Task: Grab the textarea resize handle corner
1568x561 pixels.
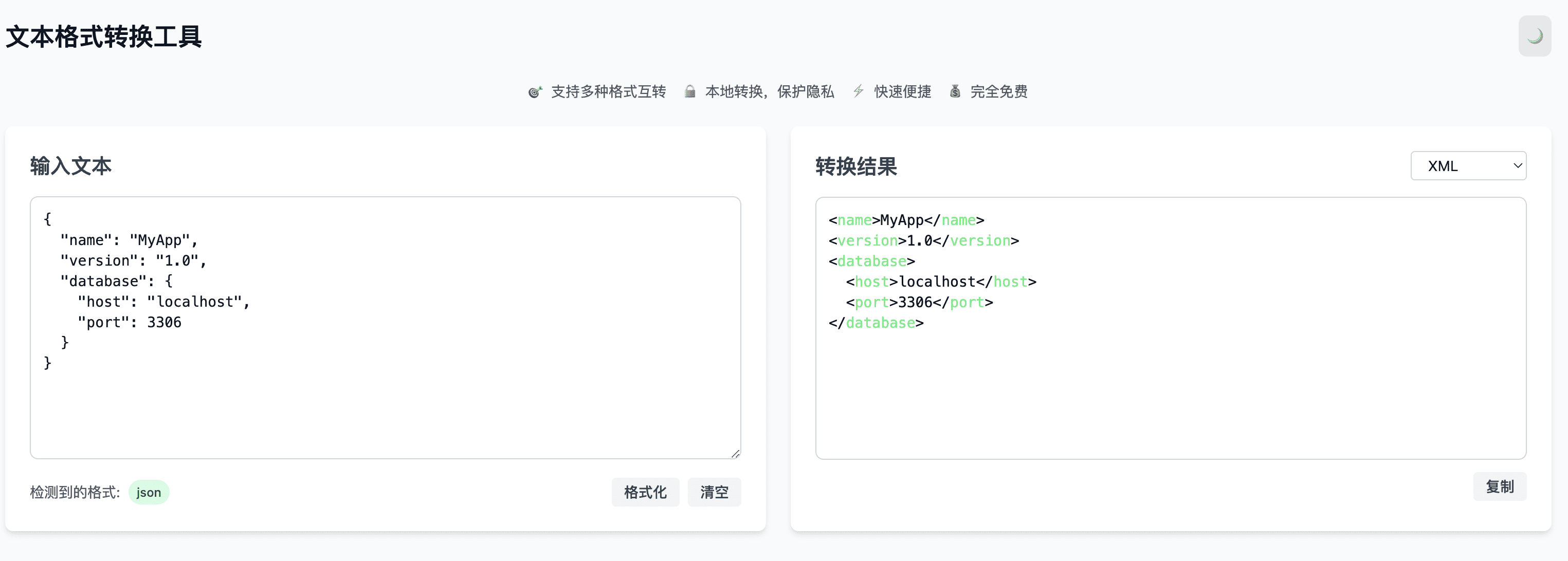Action: pyautogui.click(x=735, y=453)
